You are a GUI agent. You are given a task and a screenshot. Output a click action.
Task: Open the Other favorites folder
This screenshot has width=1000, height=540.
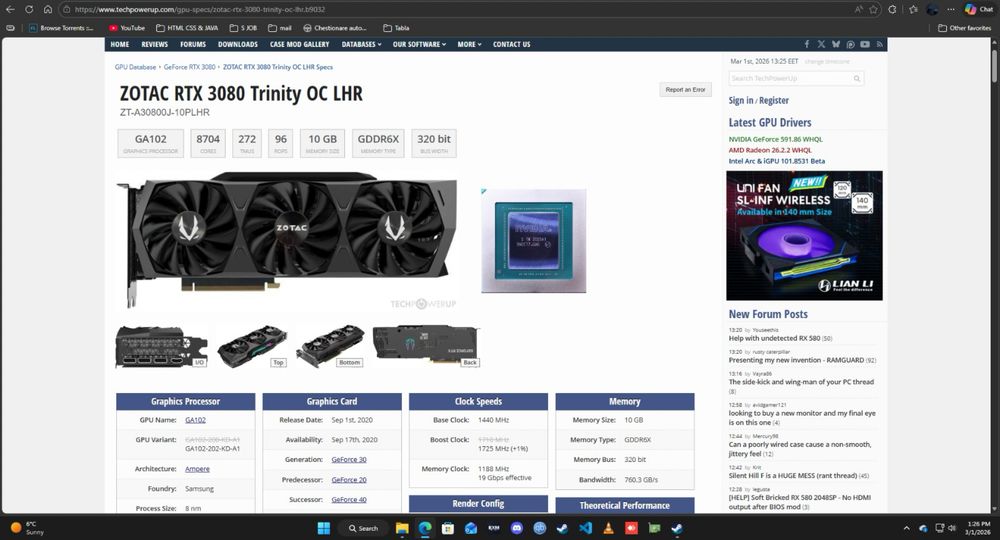(964, 28)
